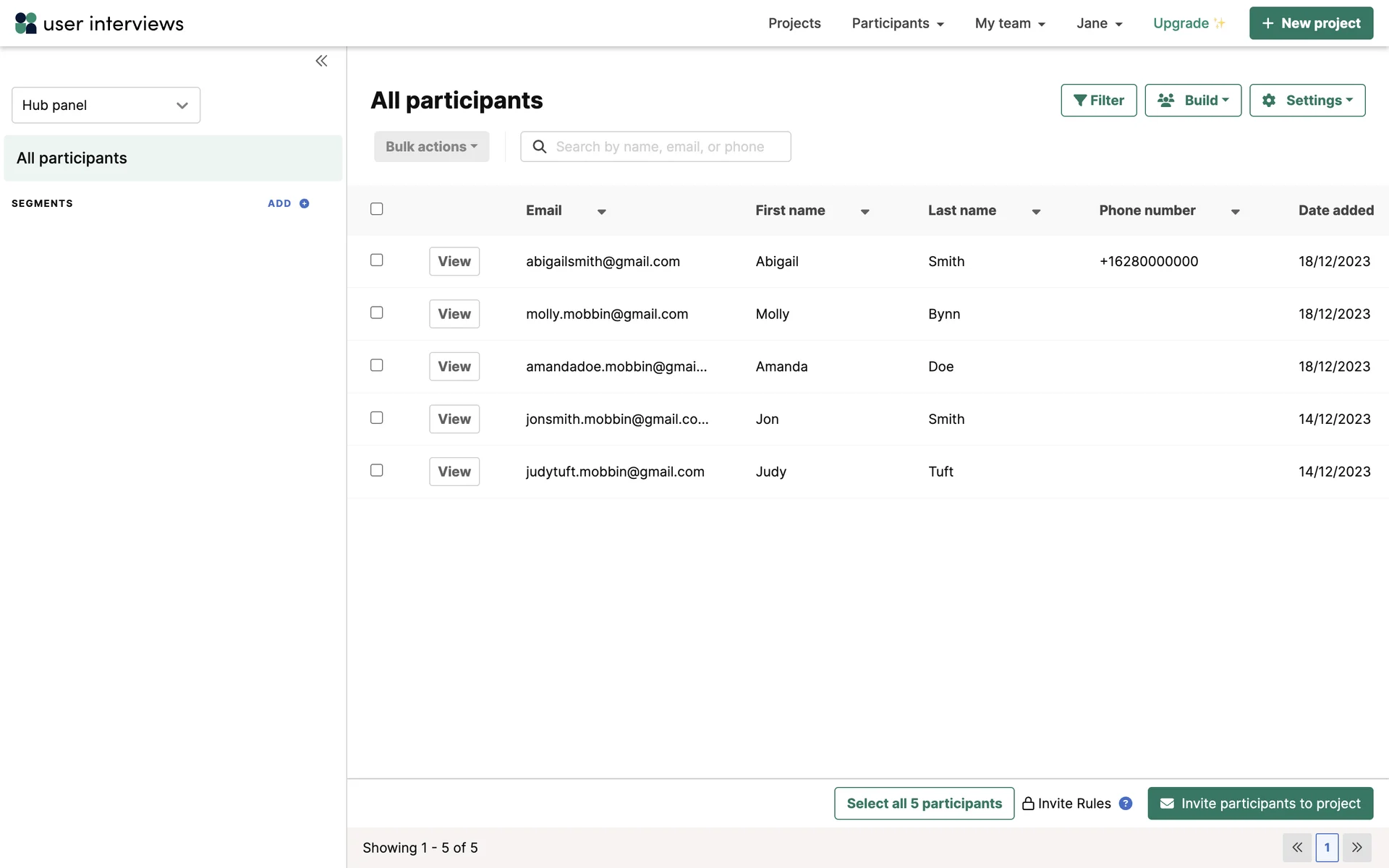This screenshot has height=868, width=1389.
Task: Click the Invite Rules help question icon
Action: coord(1126,803)
